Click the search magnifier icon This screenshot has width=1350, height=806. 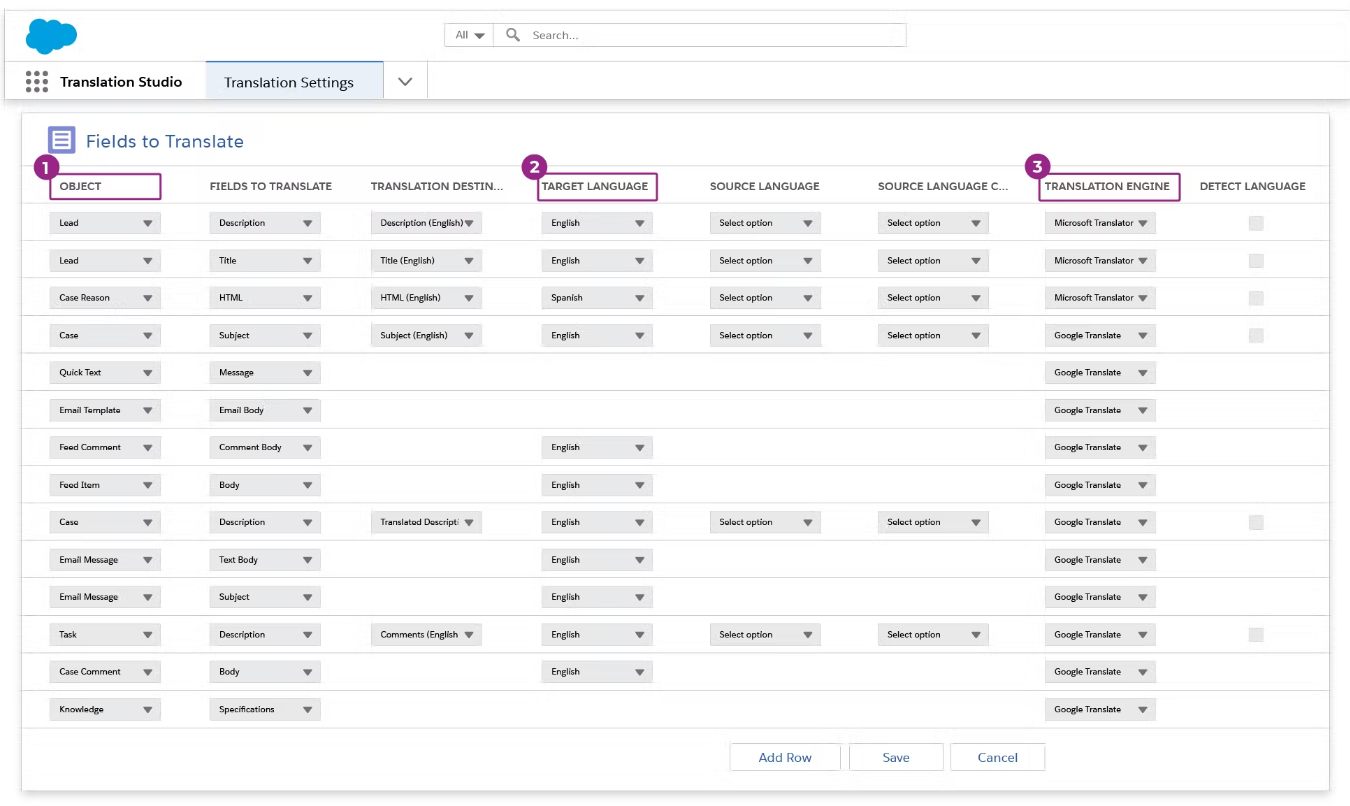pyautogui.click(x=513, y=35)
